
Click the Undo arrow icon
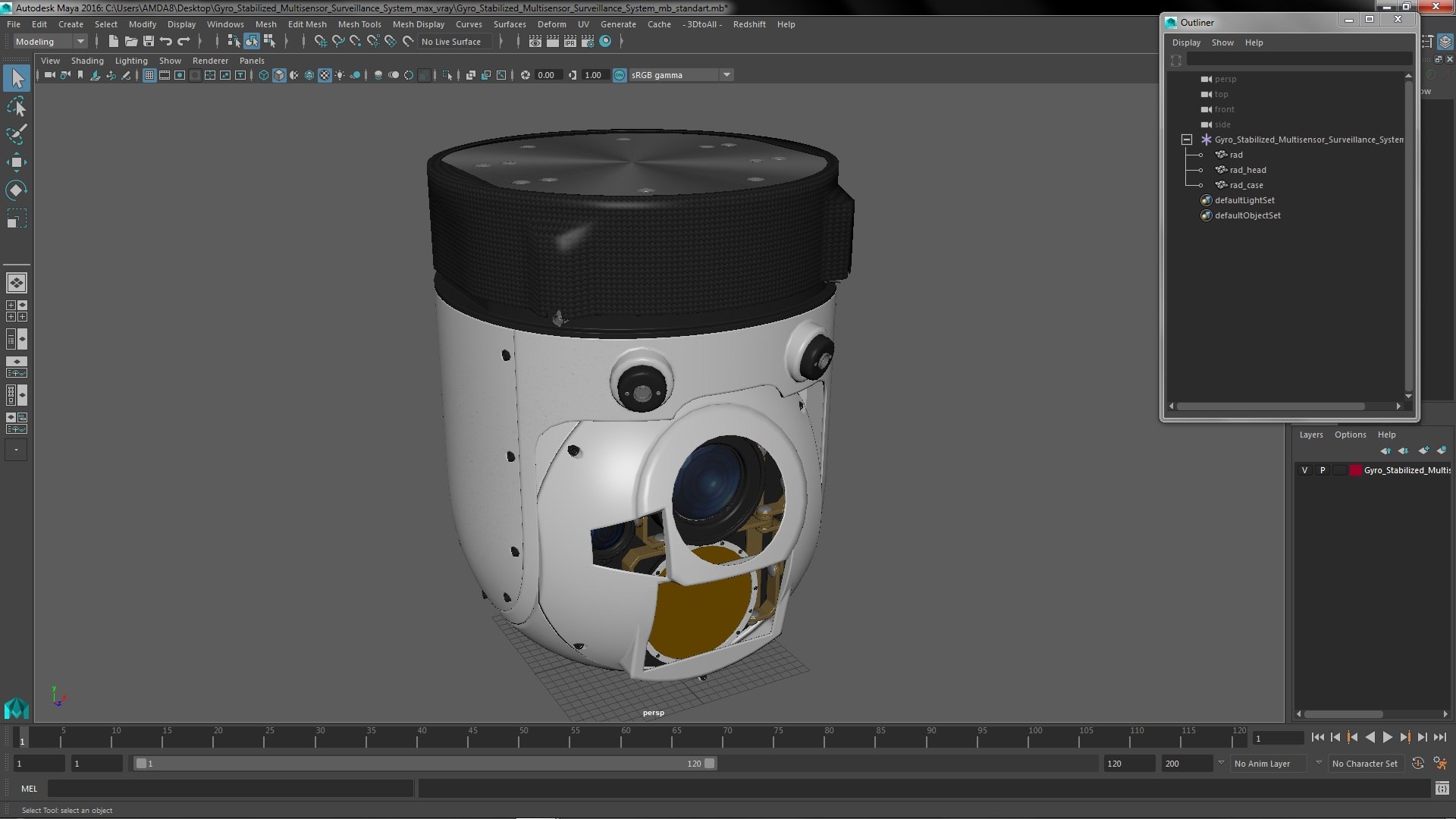[166, 42]
